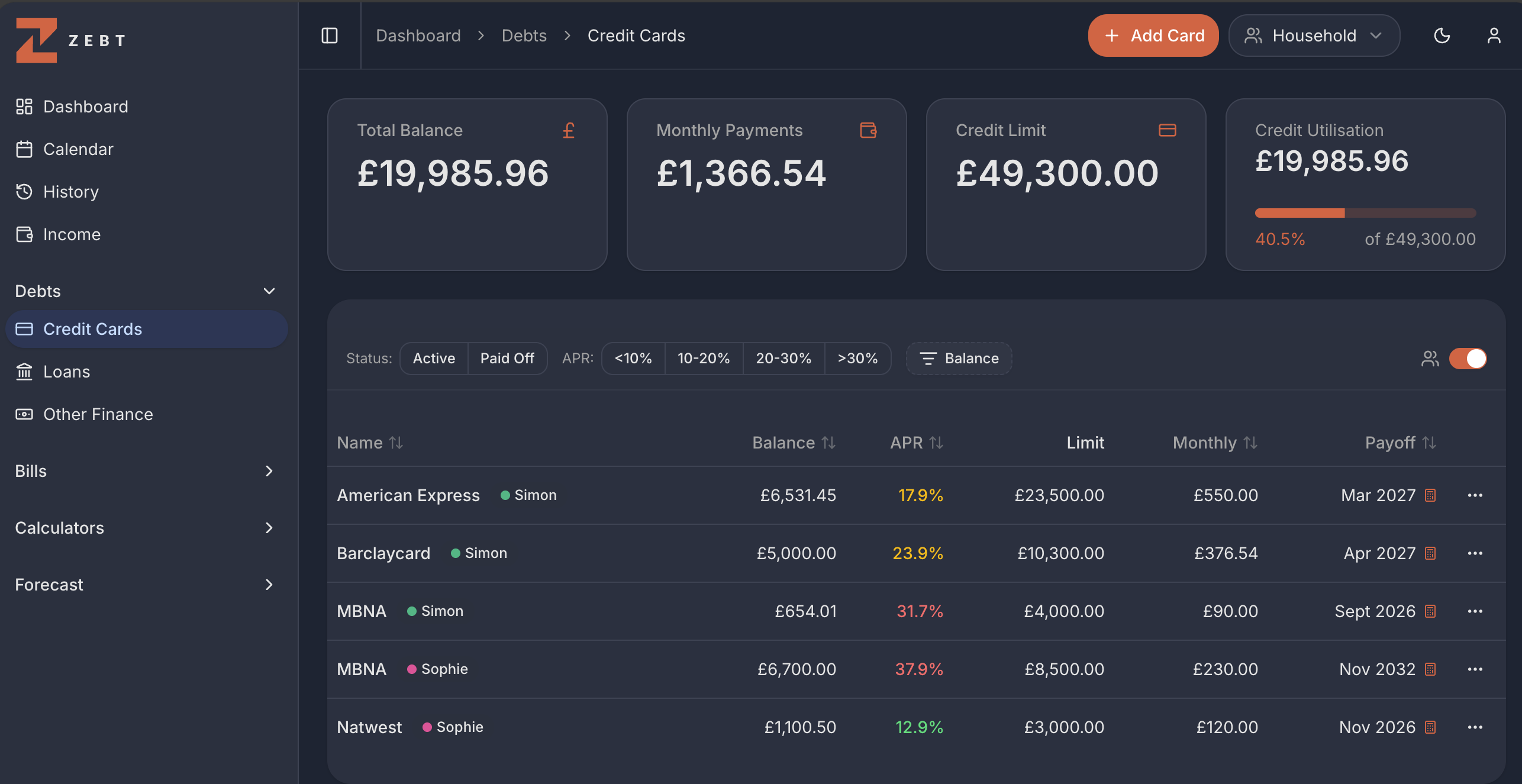Click the Other Finance wallet icon

pos(24,414)
